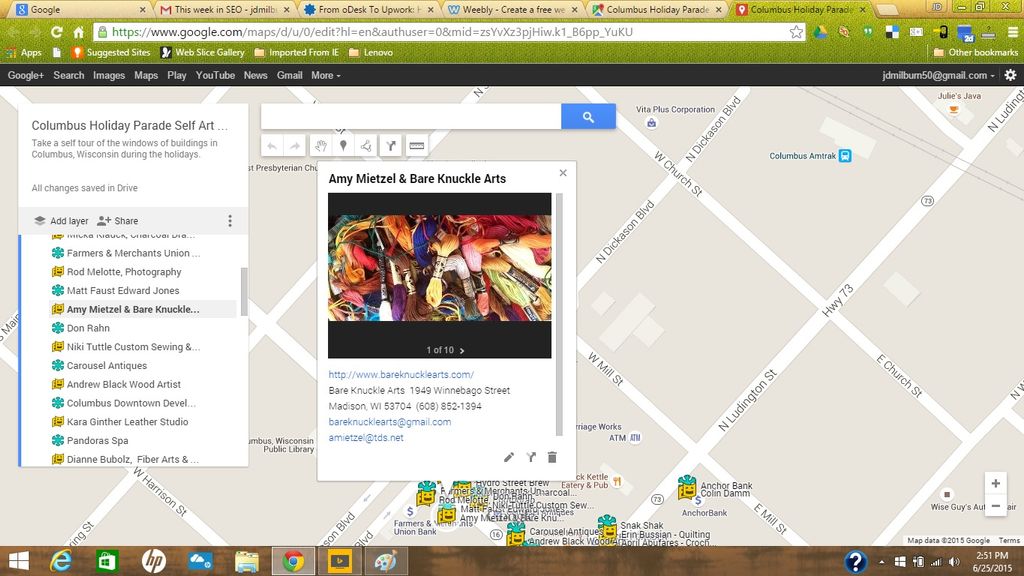This screenshot has width=1024, height=576.
Task: Select Niki Tuttle Custom Sewing in list
Action: [x=133, y=347]
